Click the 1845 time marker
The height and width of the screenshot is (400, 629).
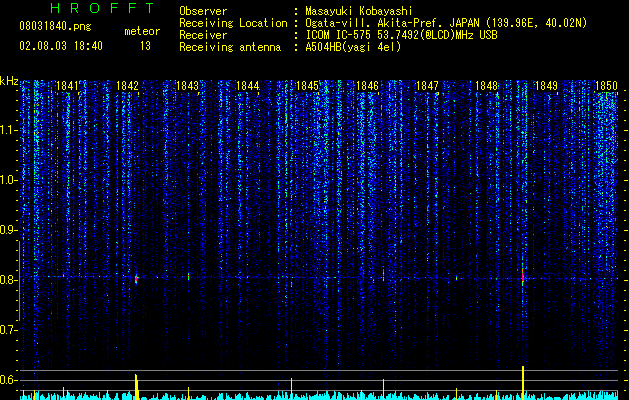(307, 86)
